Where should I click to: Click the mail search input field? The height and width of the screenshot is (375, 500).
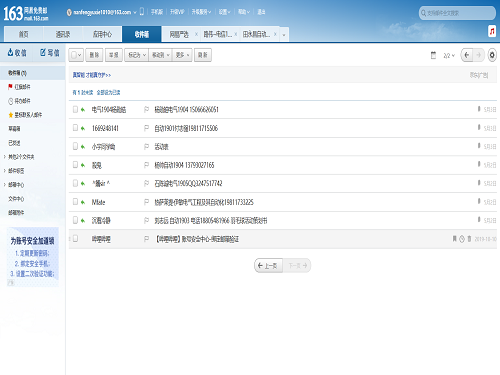457,13
